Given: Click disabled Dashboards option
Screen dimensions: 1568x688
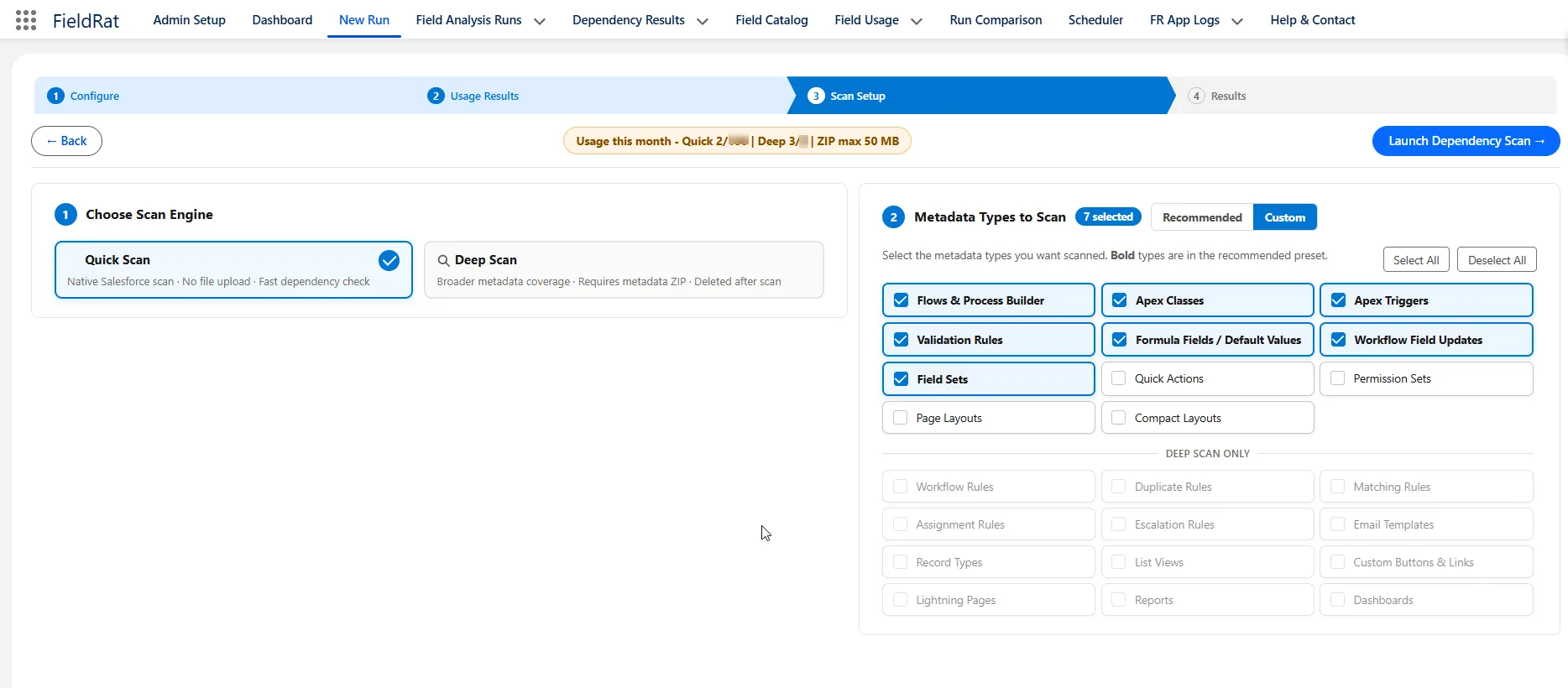Looking at the screenshot, I should (x=1426, y=600).
